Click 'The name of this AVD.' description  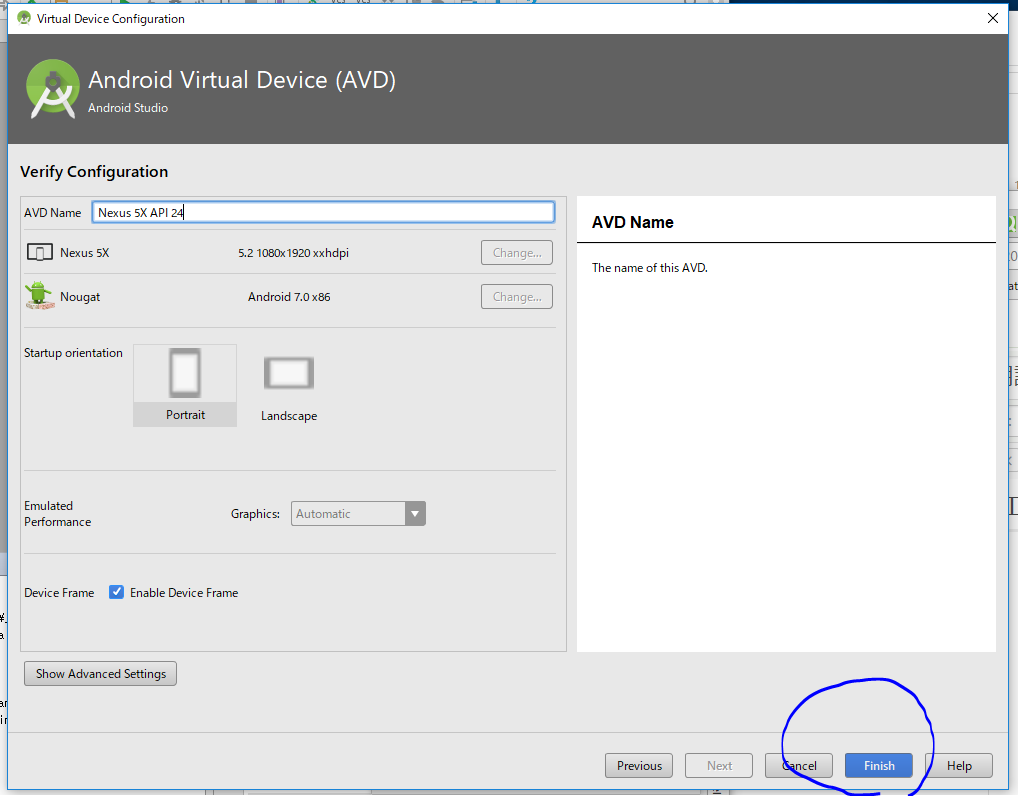(650, 267)
